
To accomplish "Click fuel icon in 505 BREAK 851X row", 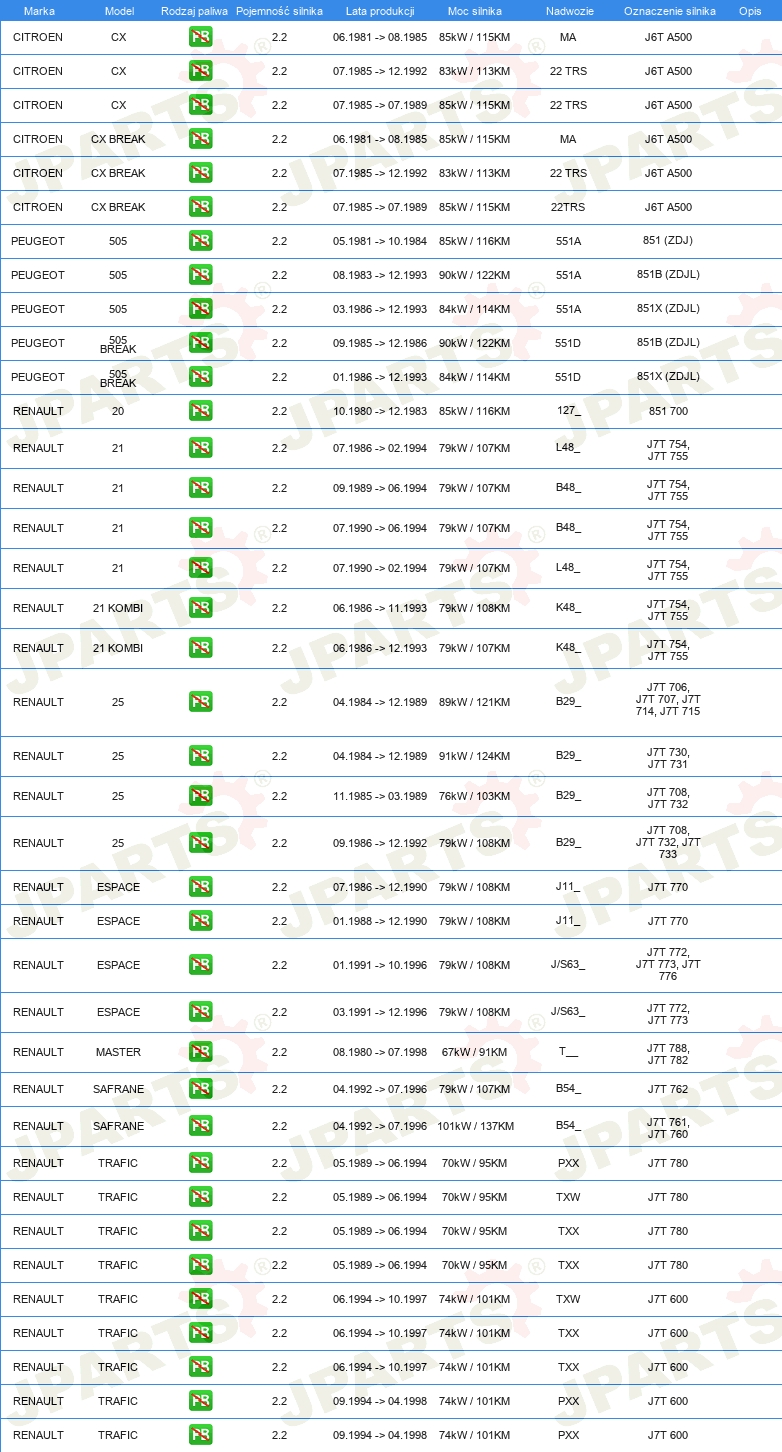I will coord(200,377).
